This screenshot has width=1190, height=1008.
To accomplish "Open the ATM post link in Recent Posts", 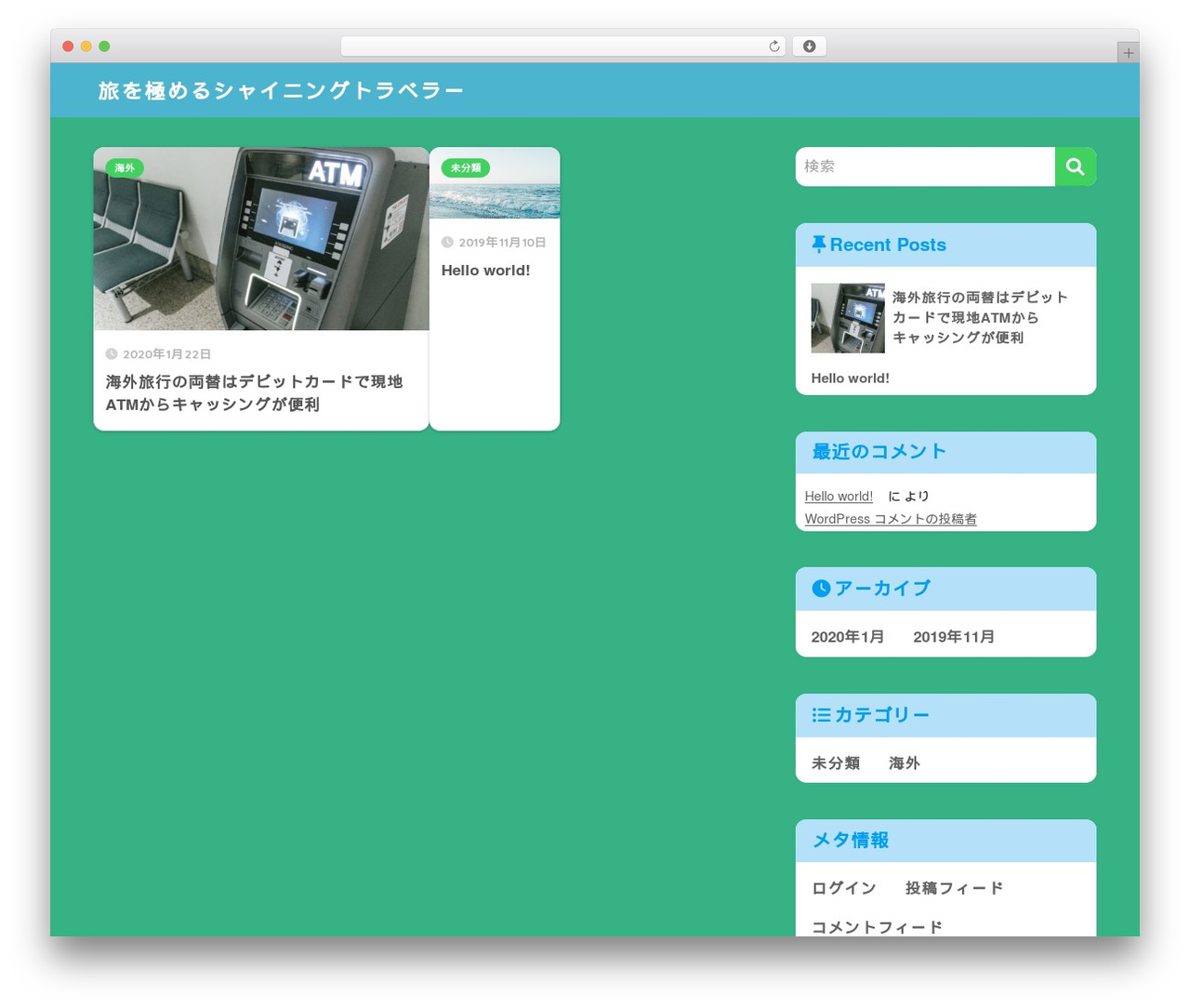I will coord(980,317).
